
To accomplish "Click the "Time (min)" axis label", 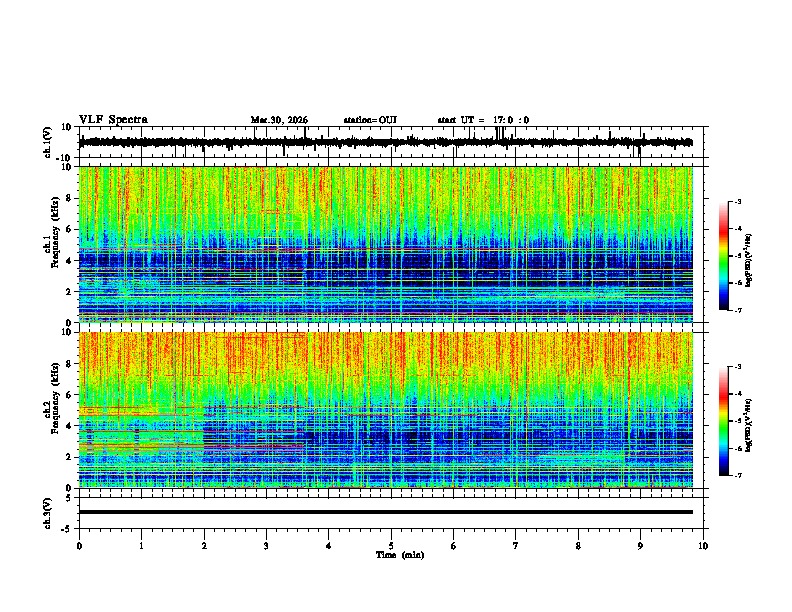I will click(x=400, y=555).
